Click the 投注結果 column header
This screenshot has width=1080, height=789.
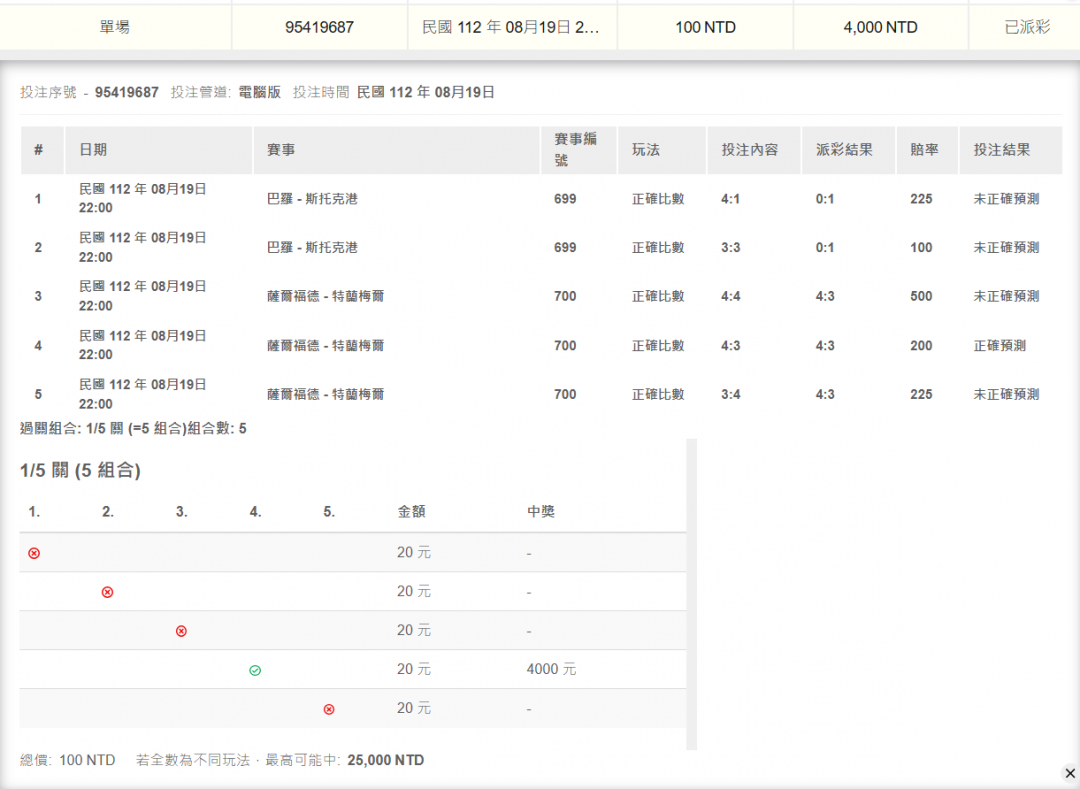coord(1010,149)
